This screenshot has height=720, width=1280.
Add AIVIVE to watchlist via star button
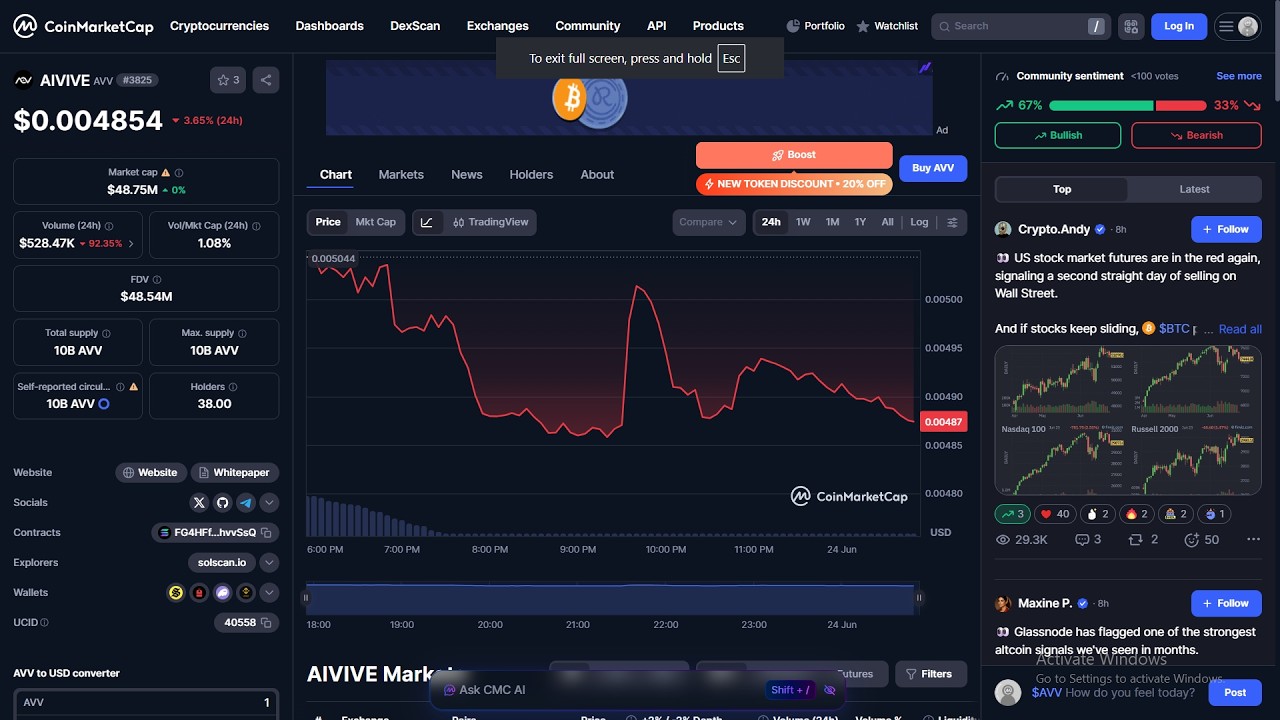[x=228, y=80]
